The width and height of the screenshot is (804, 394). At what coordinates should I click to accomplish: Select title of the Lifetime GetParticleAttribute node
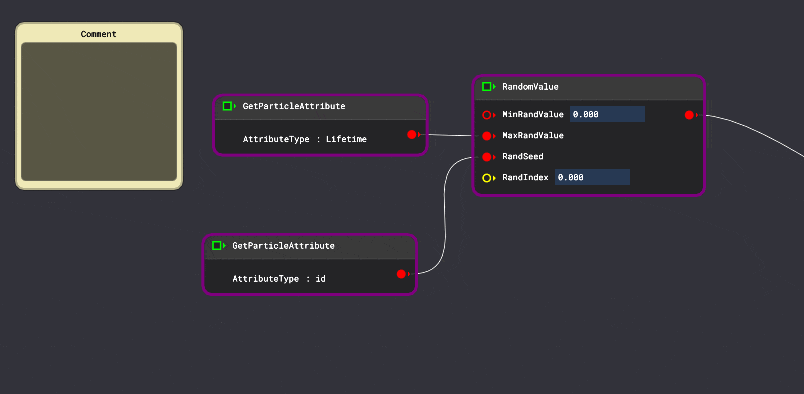294,106
